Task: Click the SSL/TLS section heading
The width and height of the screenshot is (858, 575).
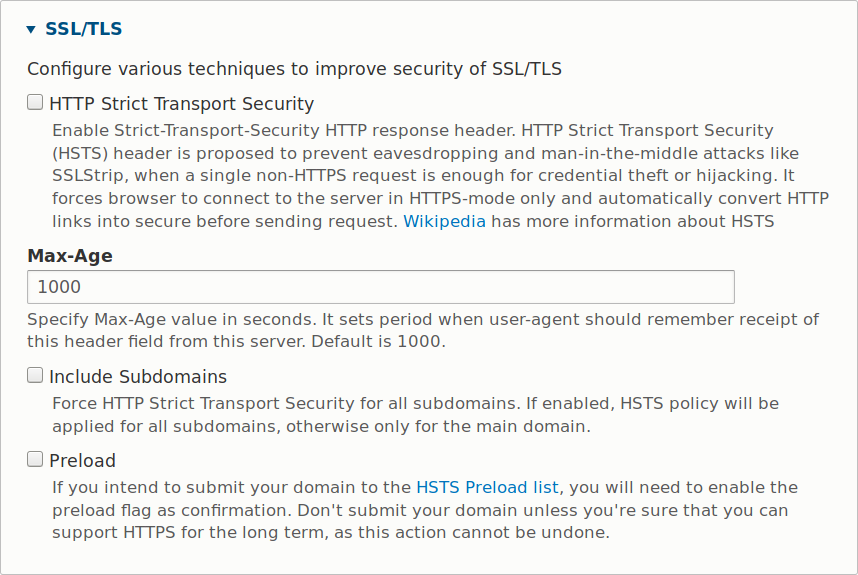Action: pos(83,29)
